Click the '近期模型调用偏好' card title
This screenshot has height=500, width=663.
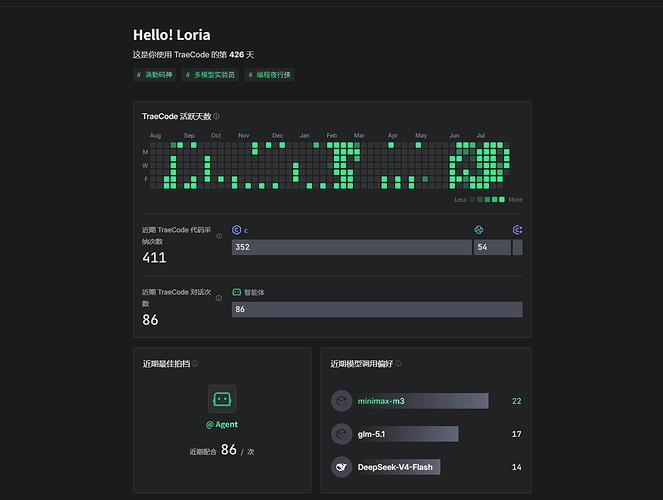[362, 364]
